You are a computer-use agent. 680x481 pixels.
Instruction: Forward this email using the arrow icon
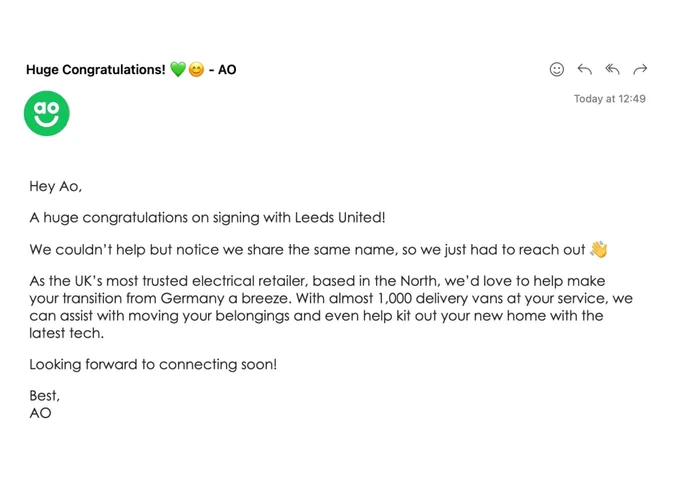(x=640, y=69)
